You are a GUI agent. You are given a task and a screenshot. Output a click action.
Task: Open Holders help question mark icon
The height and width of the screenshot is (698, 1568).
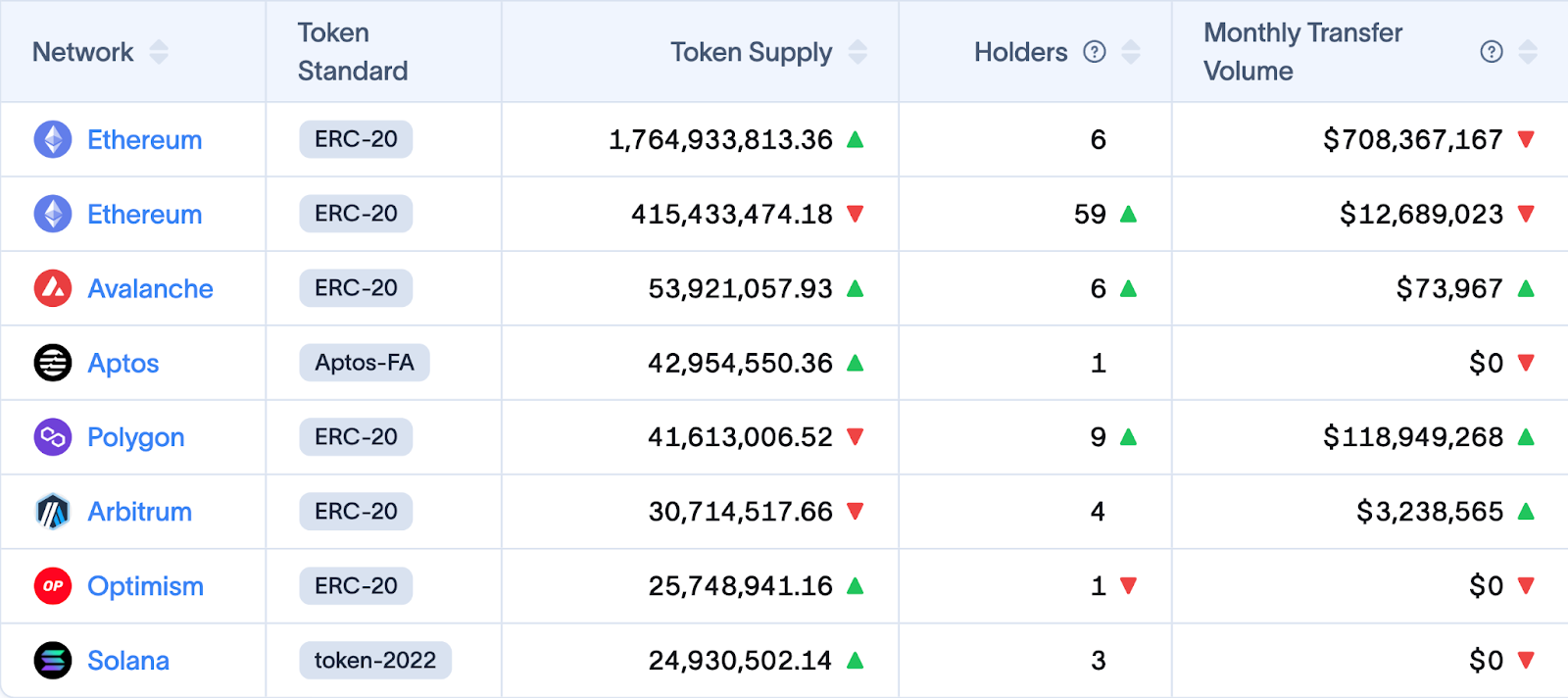[1095, 52]
